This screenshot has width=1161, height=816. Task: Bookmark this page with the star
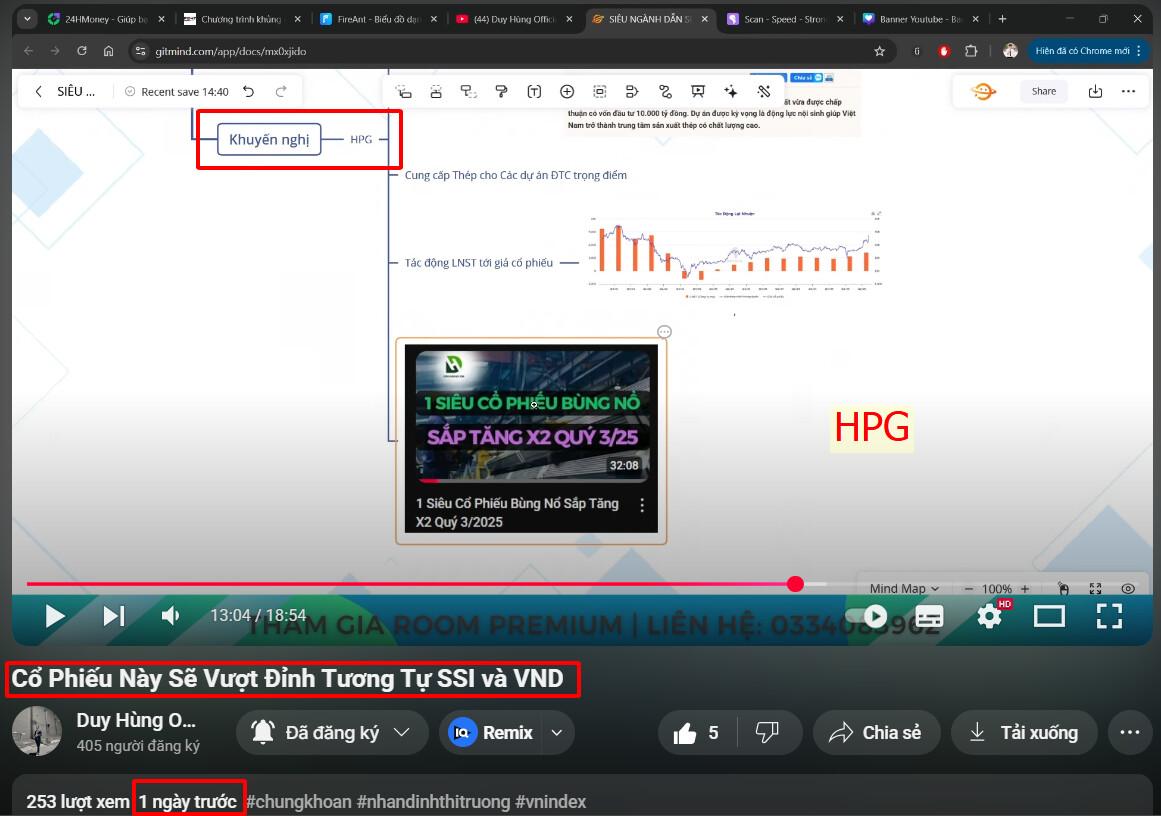coord(880,51)
